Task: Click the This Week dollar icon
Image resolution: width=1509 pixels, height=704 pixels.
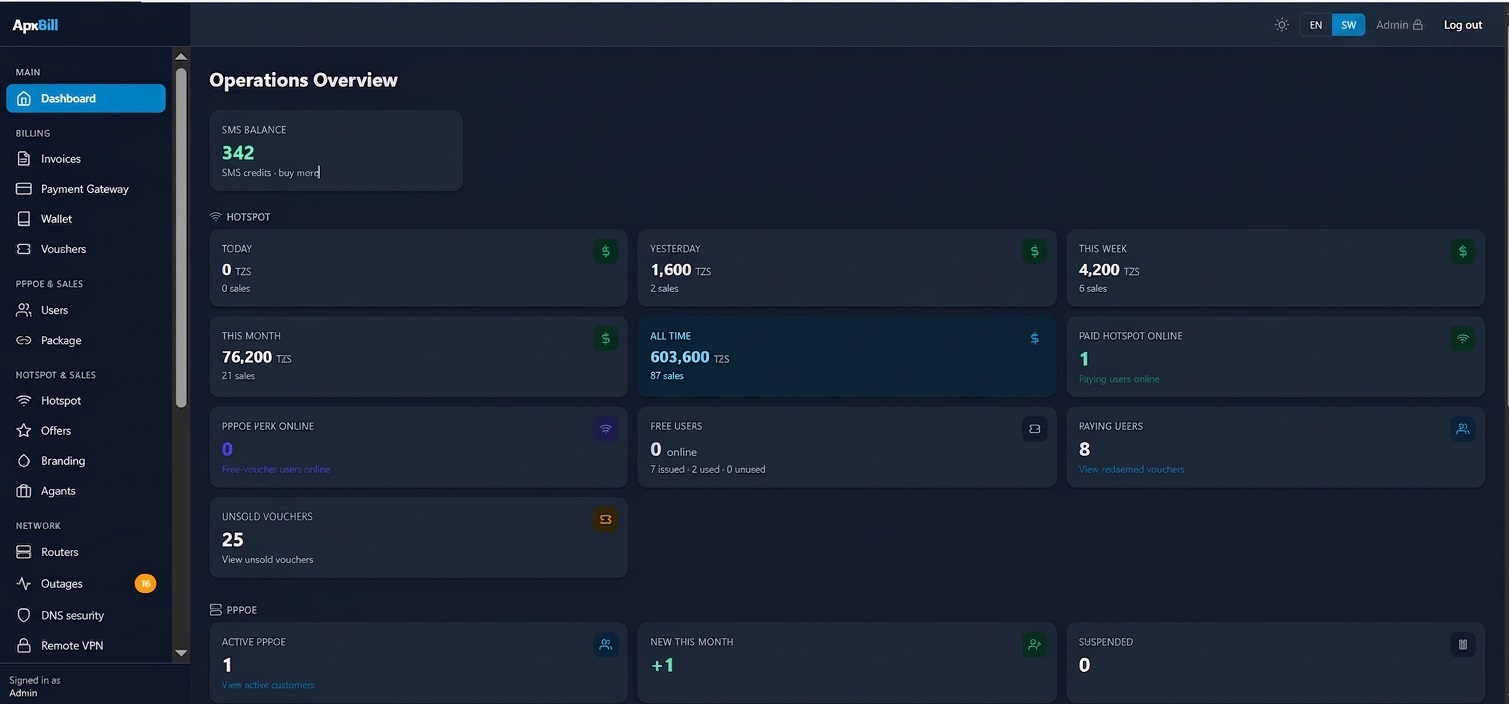Action: (1463, 251)
